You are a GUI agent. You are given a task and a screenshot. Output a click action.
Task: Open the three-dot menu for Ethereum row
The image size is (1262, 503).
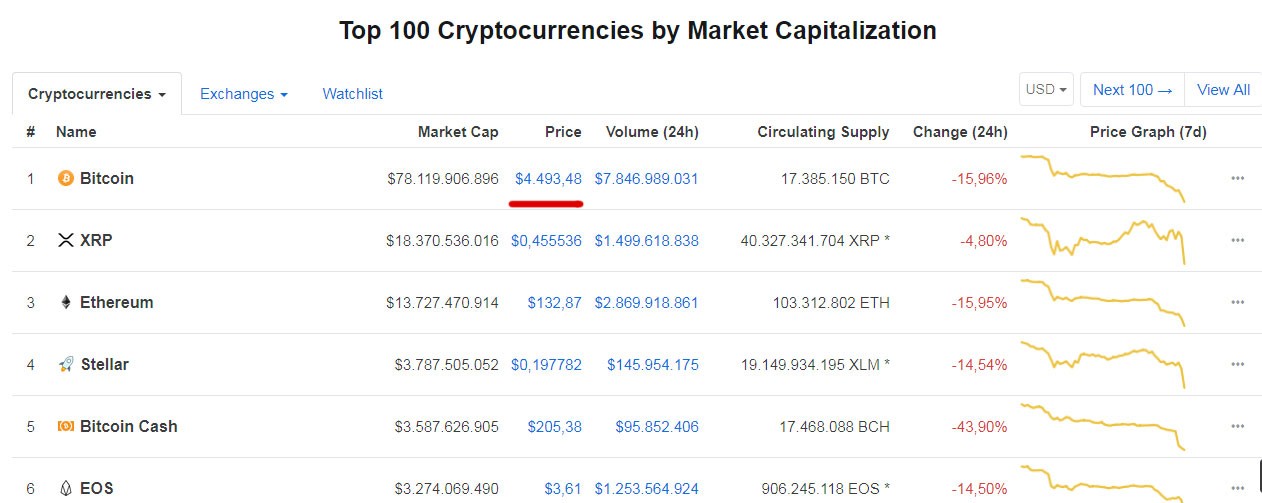pyautogui.click(x=1237, y=303)
